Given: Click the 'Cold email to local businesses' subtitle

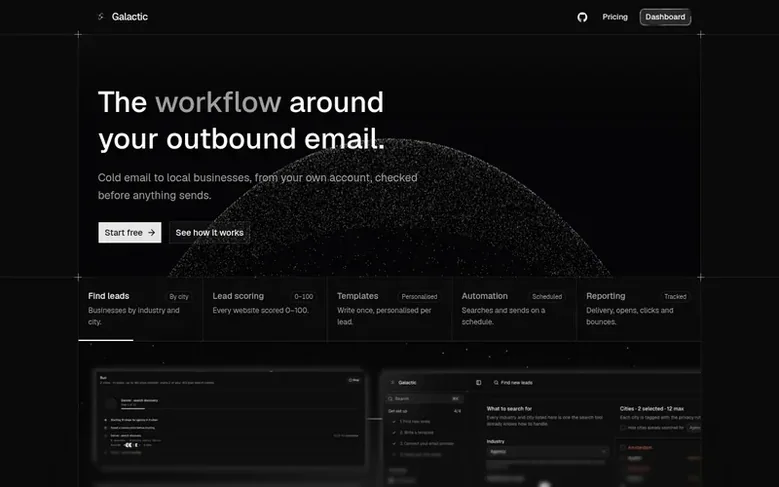Looking at the screenshot, I should point(257,186).
